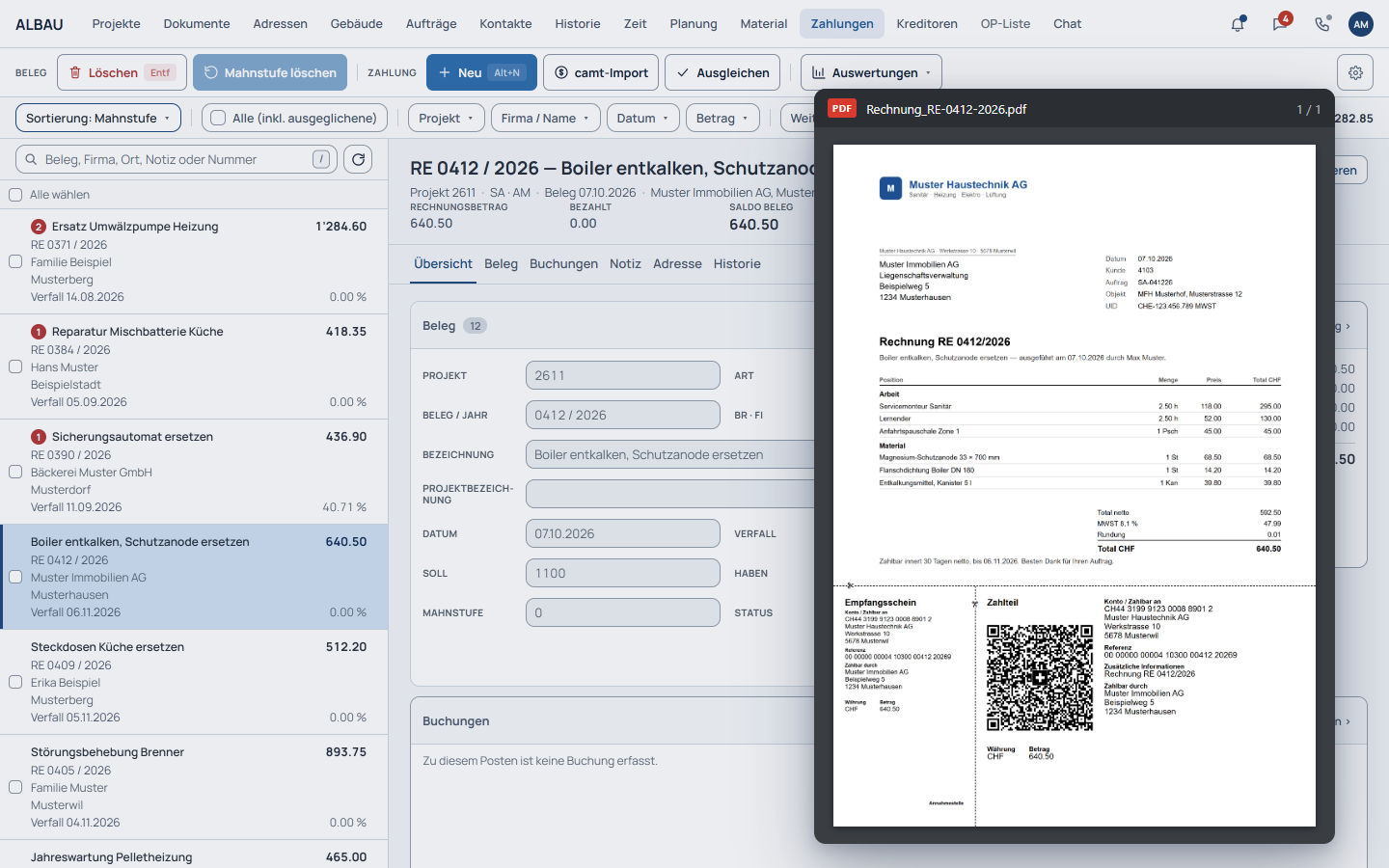
Task: Click the Löschen button
Action: coord(123,72)
